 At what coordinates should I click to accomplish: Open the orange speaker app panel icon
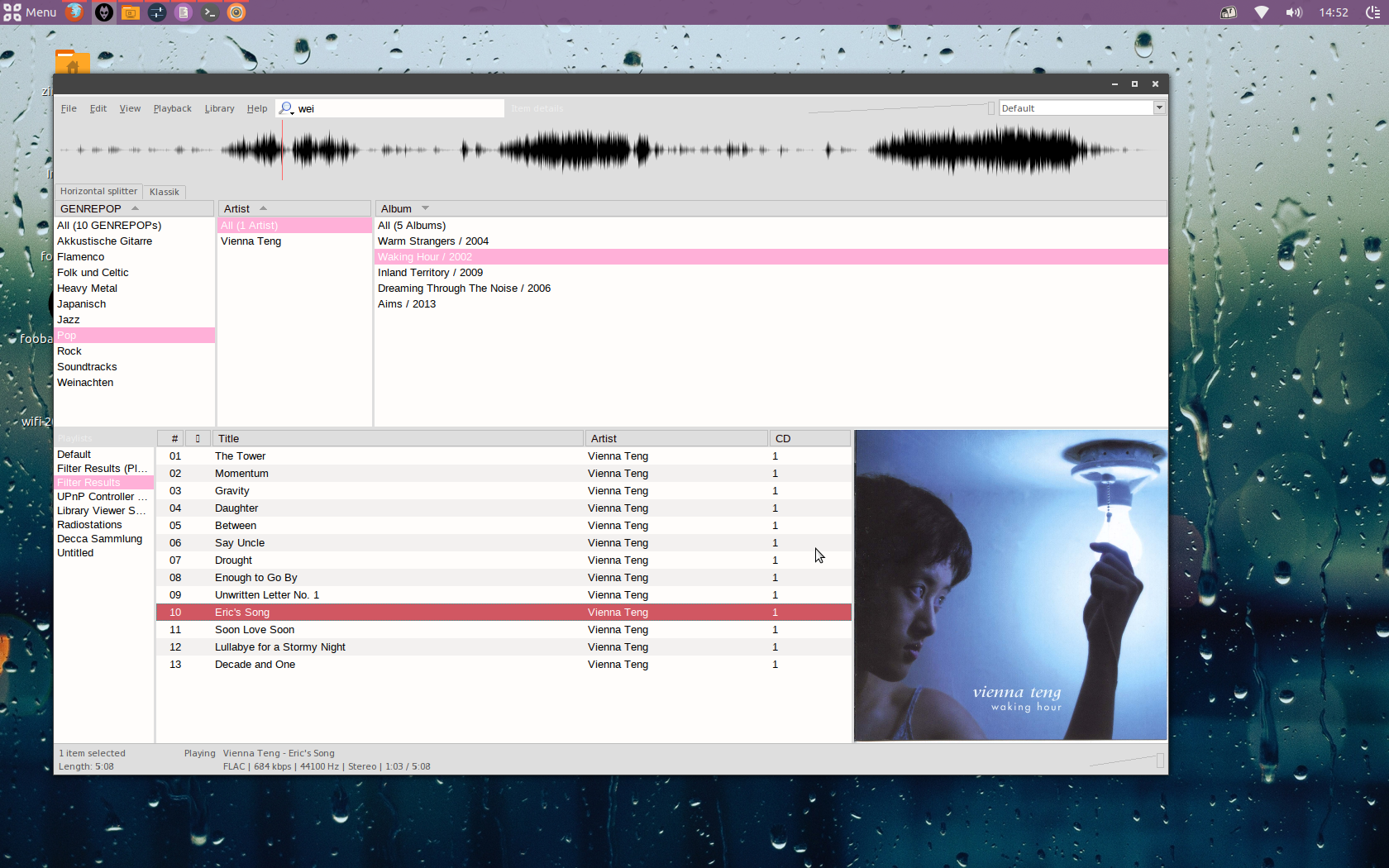click(236, 12)
